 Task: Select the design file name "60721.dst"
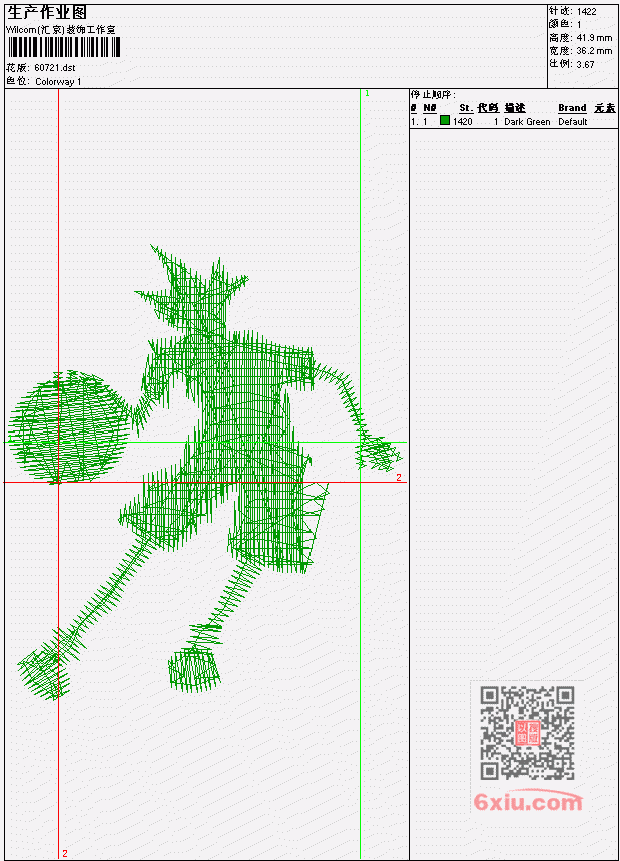pyautogui.click(x=54, y=68)
